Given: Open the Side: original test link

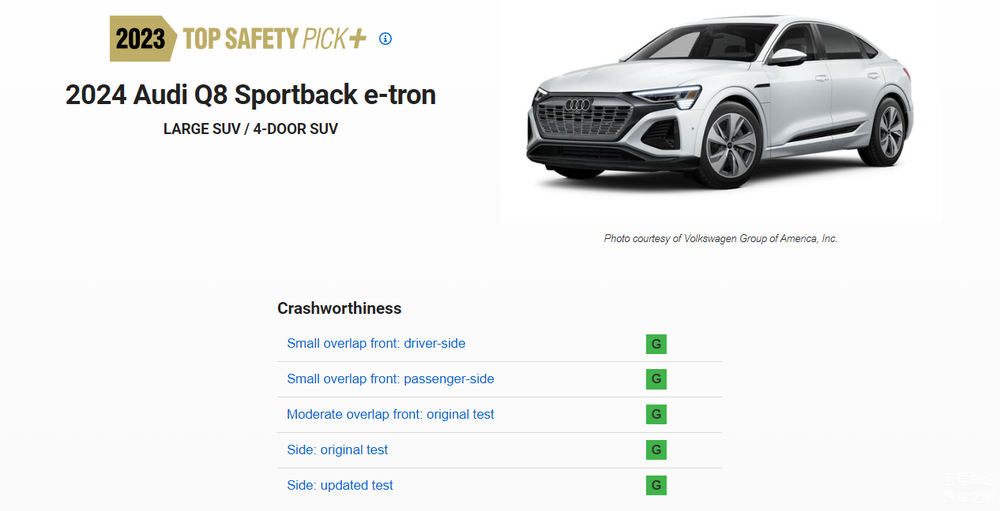Looking at the screenshot, I should click(337, 450).
